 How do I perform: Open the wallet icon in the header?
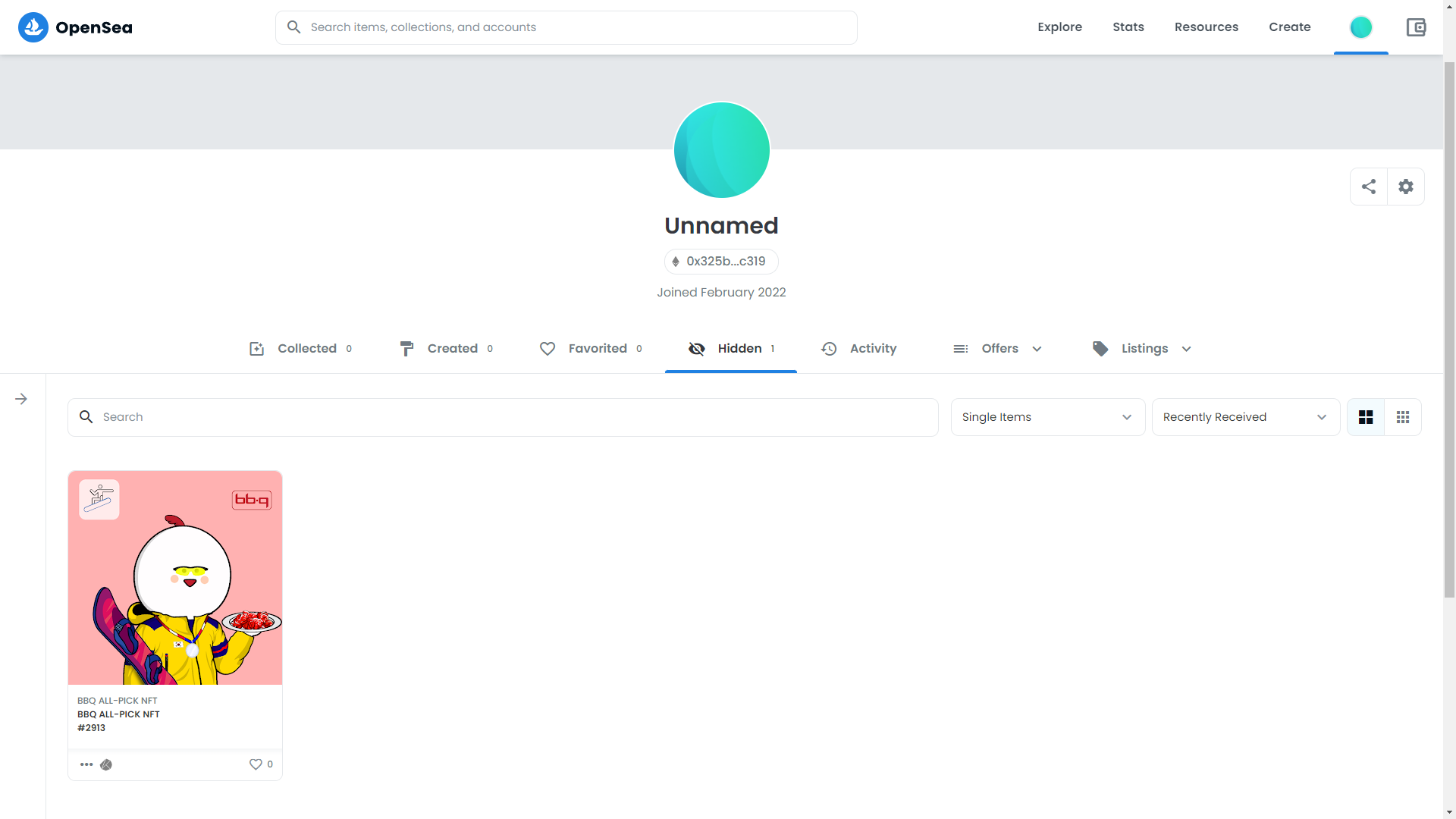pyautogui.click(x=1416, y=27)
